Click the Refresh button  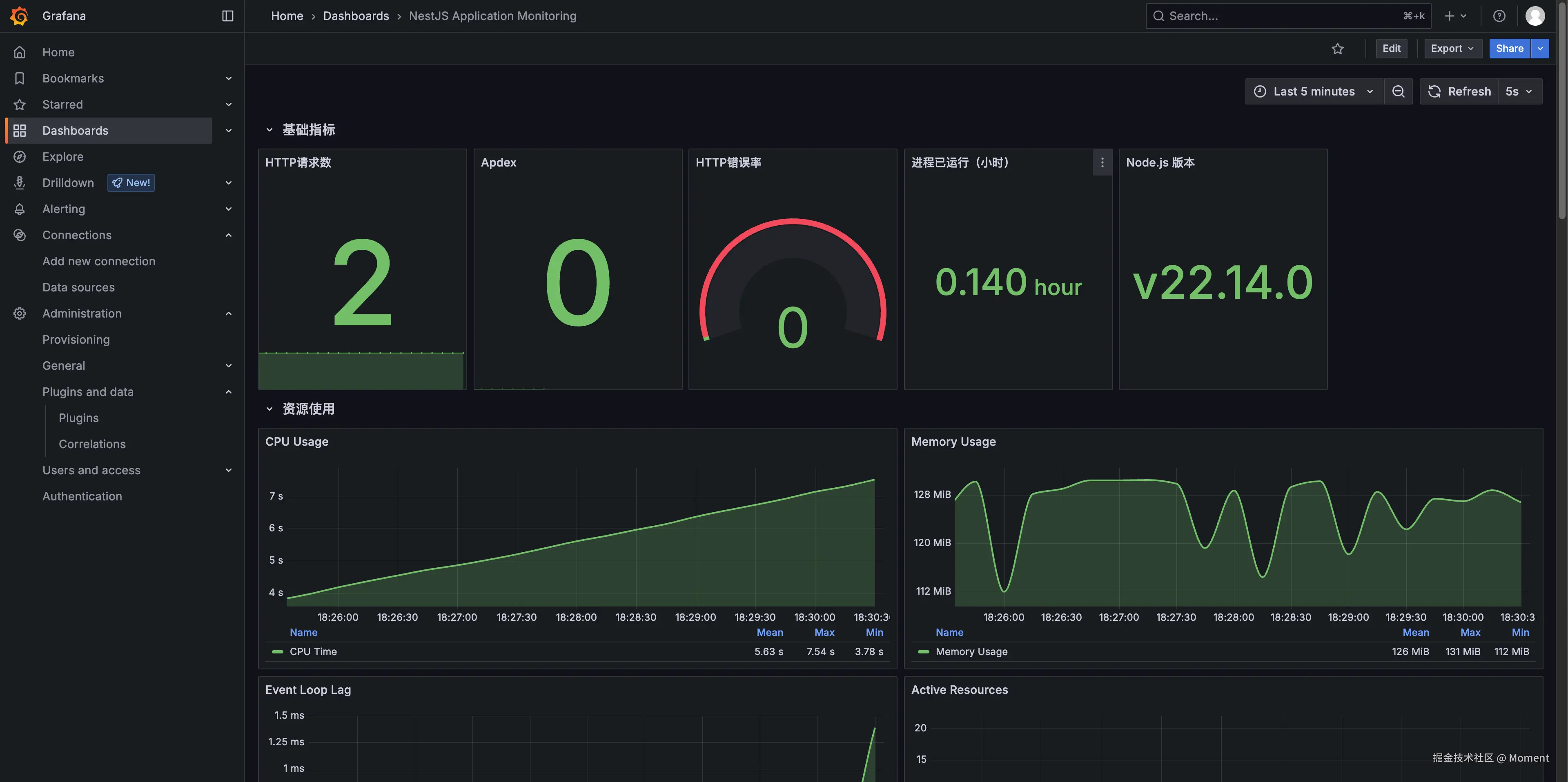1459,91
